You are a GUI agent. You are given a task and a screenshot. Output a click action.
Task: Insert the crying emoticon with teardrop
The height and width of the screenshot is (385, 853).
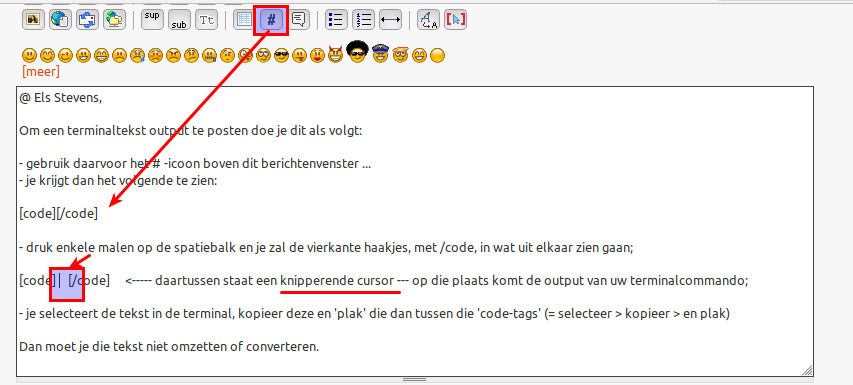click(137, 55)
